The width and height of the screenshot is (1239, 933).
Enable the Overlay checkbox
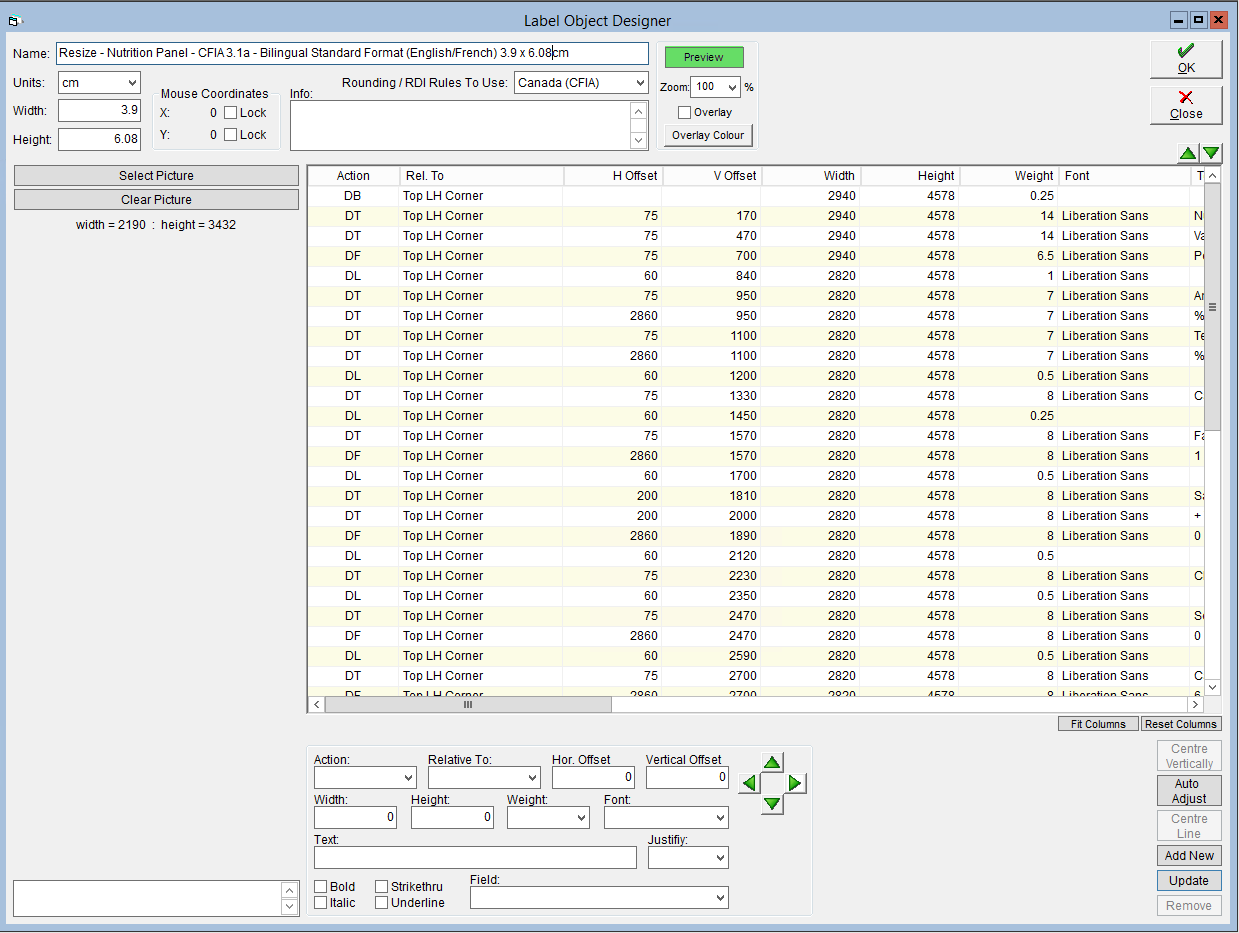684,112
